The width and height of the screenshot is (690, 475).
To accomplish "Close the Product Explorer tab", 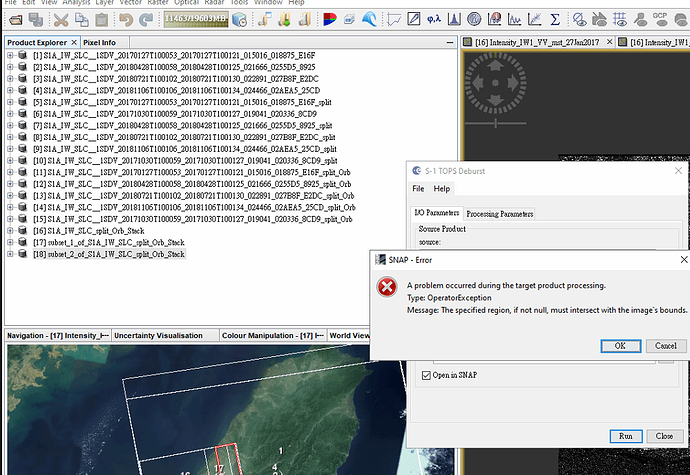I will (x=74, y=42).
